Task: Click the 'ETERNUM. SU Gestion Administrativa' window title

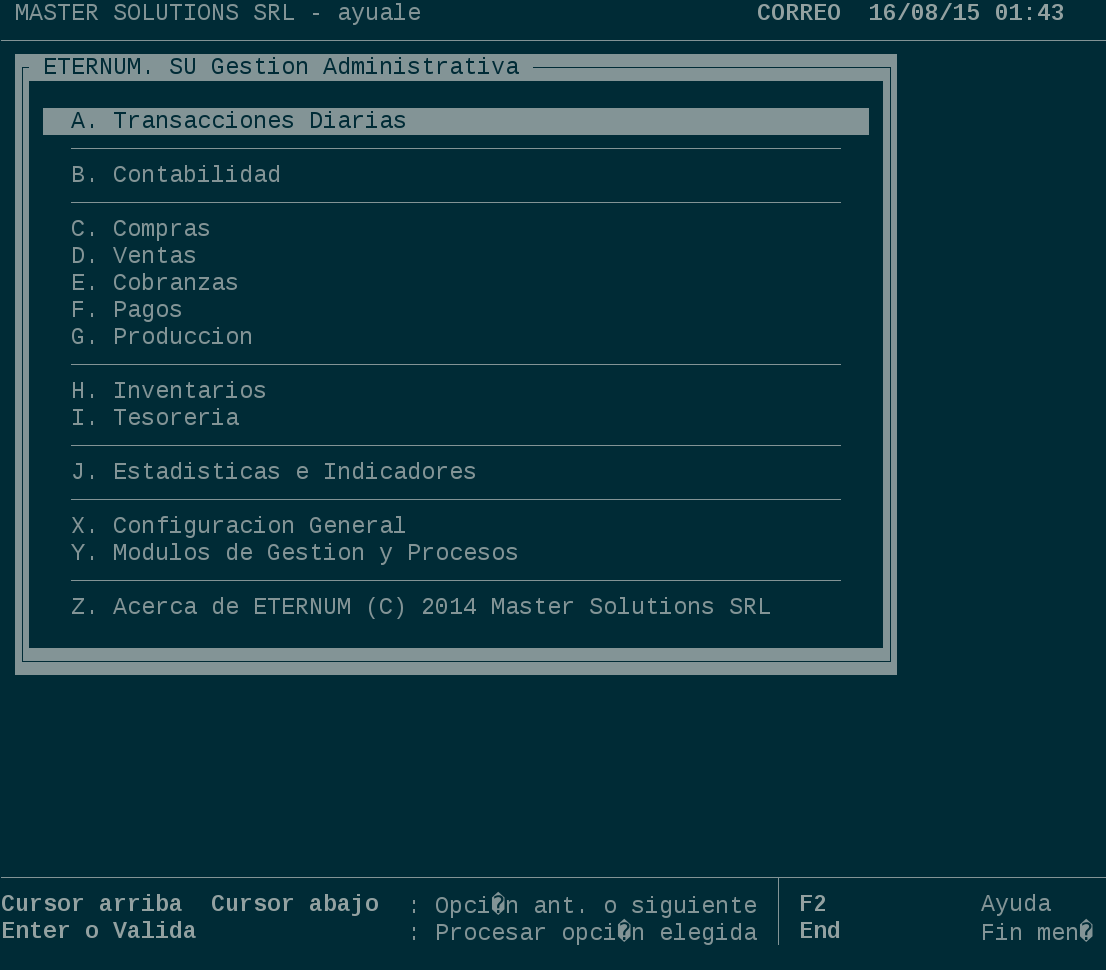Action: coord(281,67)
